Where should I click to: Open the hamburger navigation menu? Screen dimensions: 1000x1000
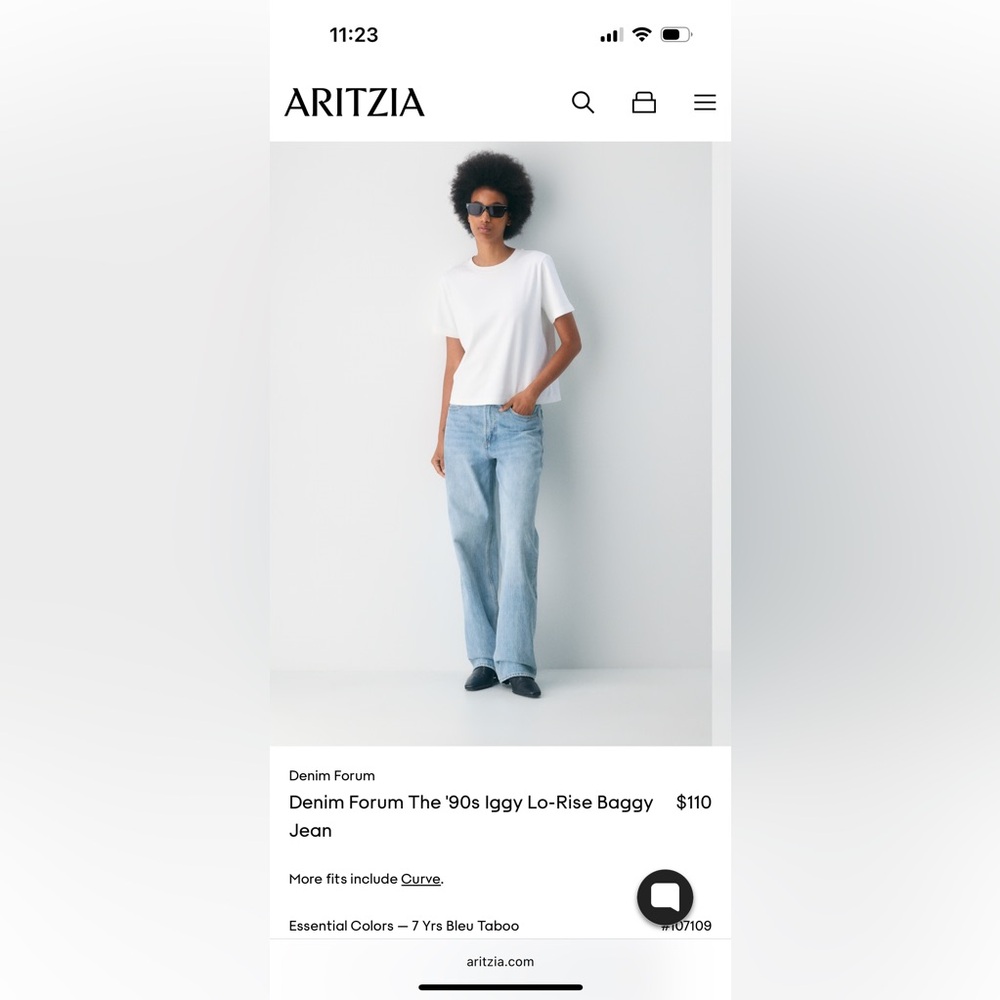point(705,102)
